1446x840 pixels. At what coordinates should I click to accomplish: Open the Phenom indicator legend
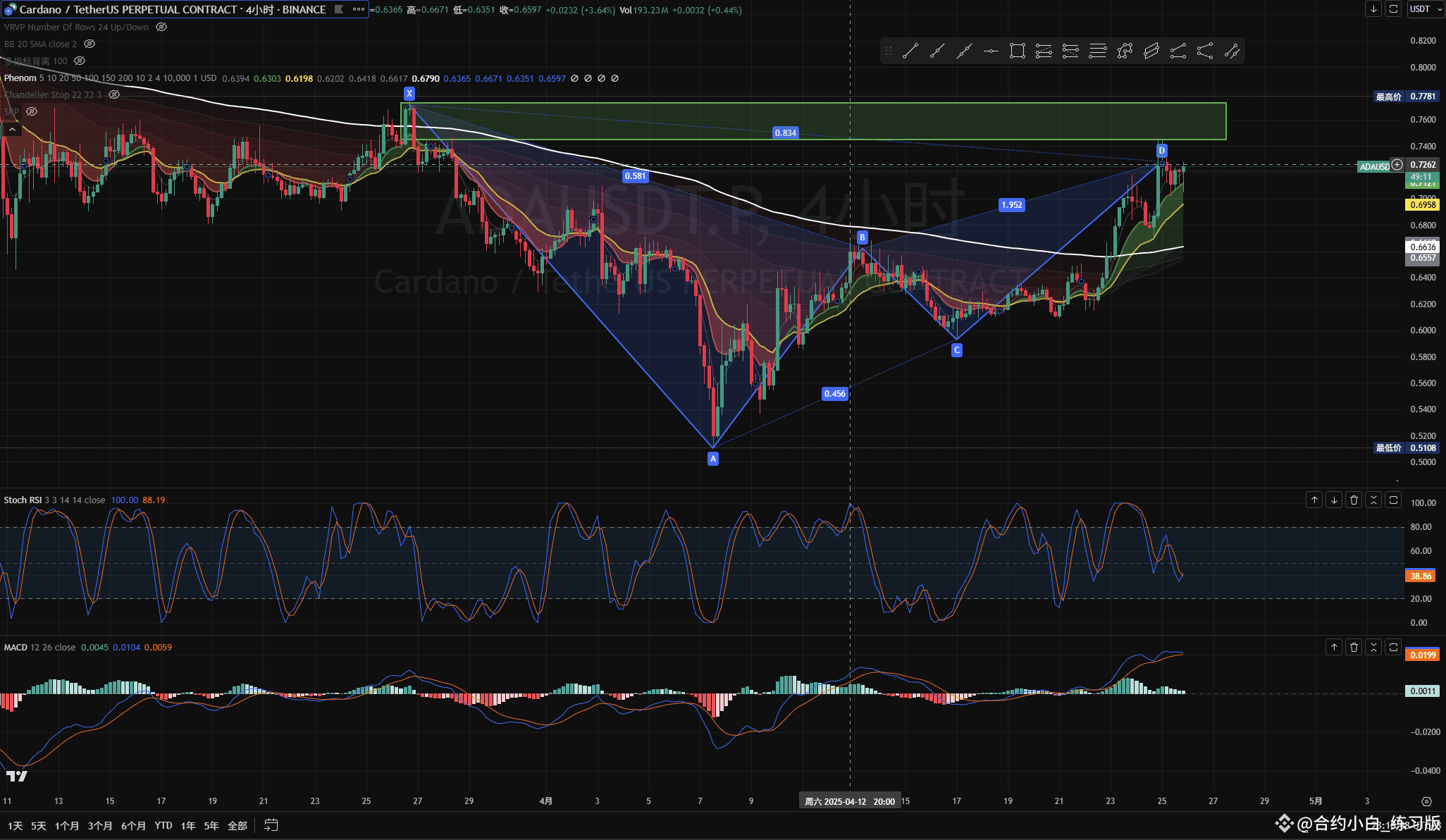tap(110, 78)
